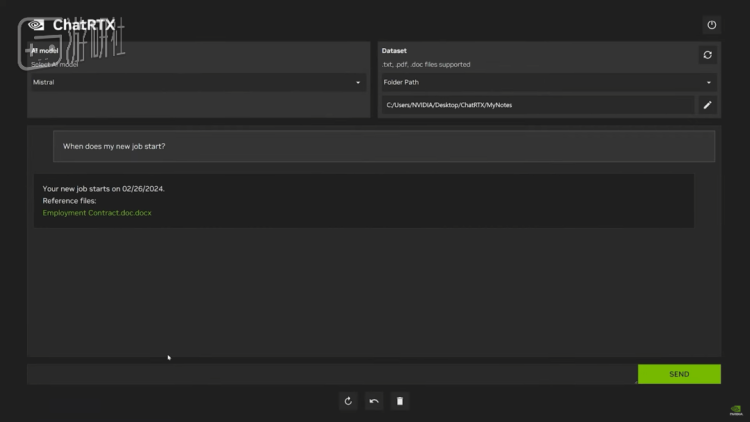Click the '.txt, .pdf, .doc files supported' text
750x422 pixels.
[426, 65]
